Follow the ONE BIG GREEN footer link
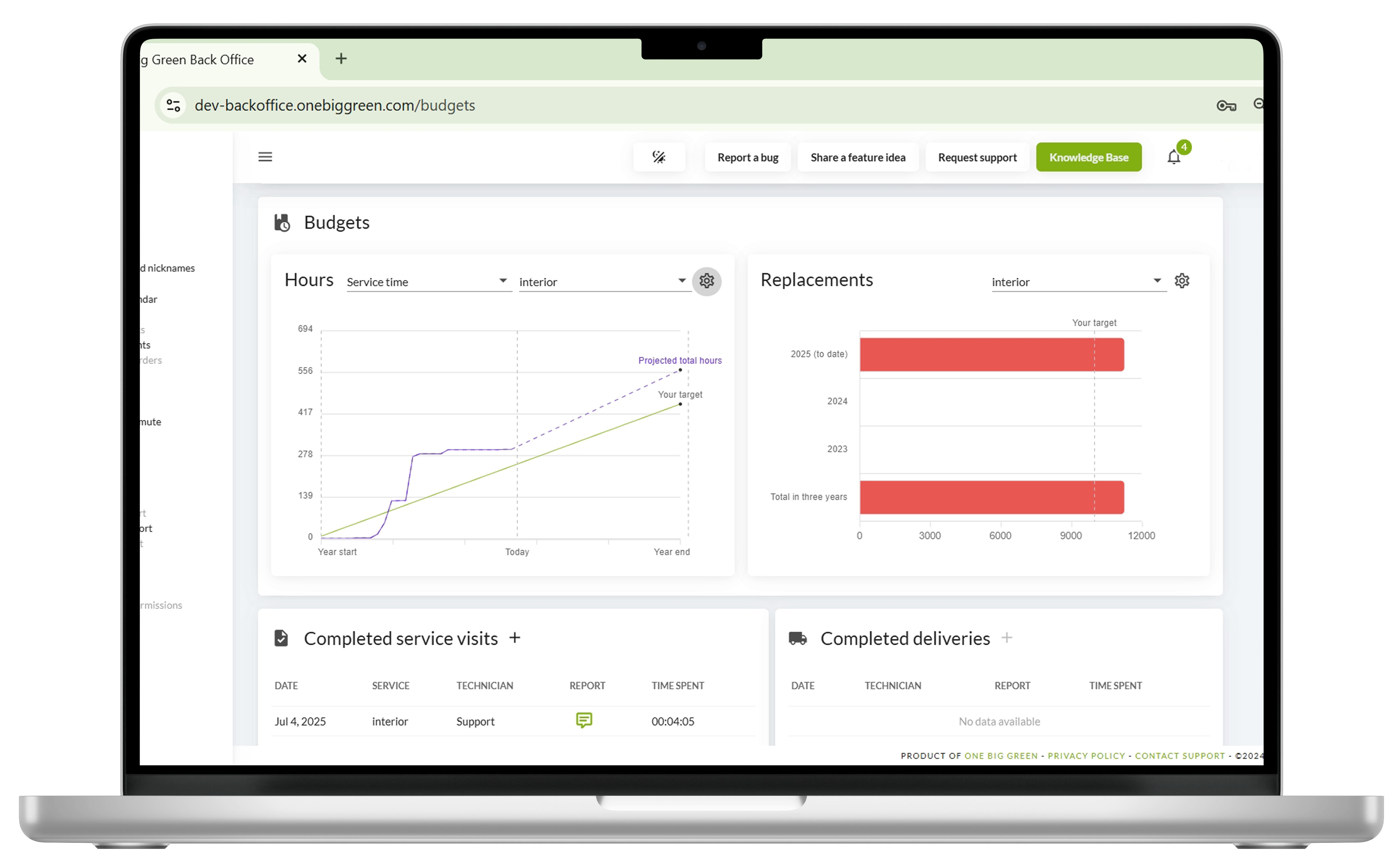Viewport: 1400px width, 856px height. point(1001,755)
